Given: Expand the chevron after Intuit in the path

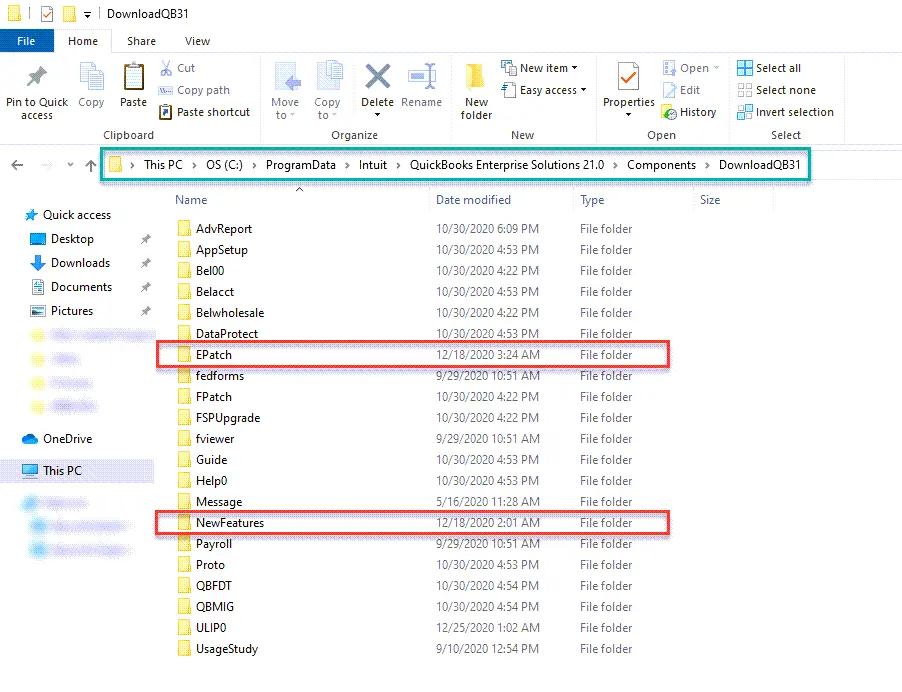Looking at the screenshot, I should pos(398,166).
